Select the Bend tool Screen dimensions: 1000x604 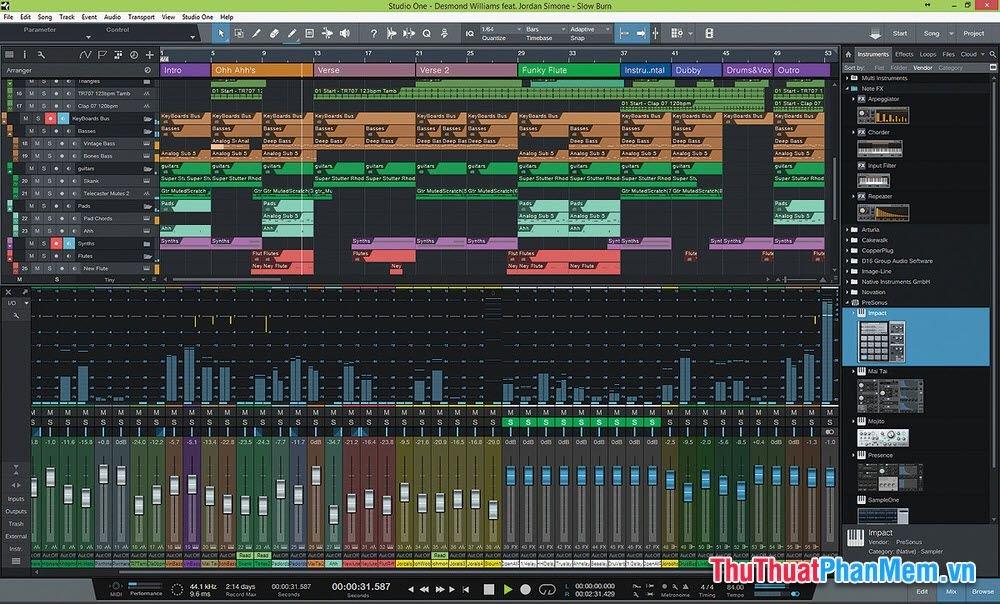pos(327,33)
